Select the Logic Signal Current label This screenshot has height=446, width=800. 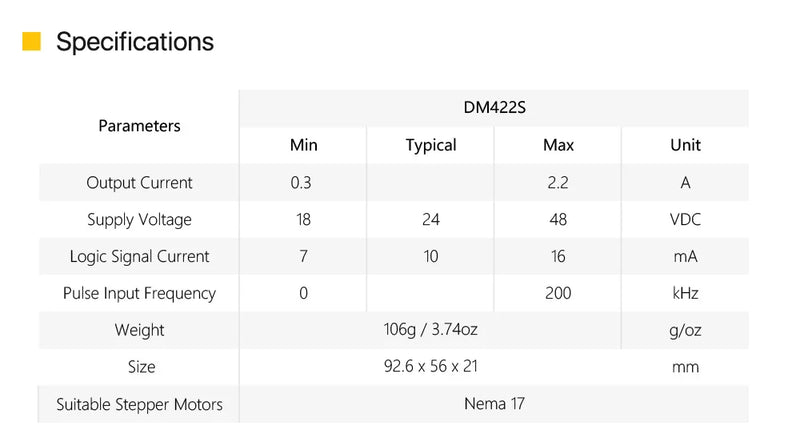pos(139,257)
